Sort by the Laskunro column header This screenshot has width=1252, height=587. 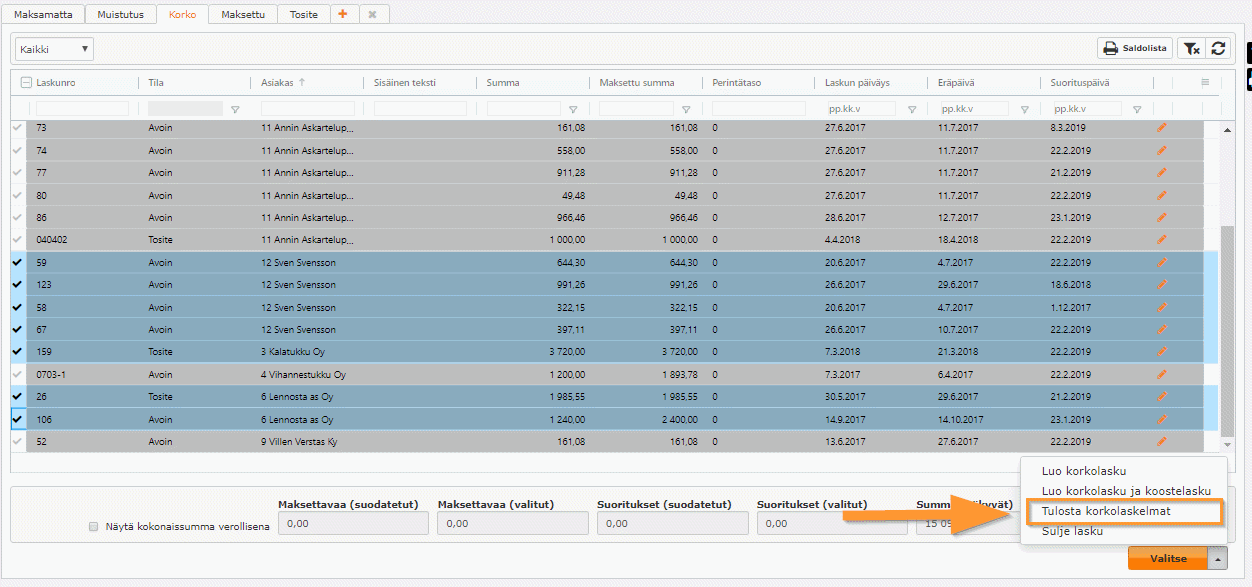coord(56,82)
